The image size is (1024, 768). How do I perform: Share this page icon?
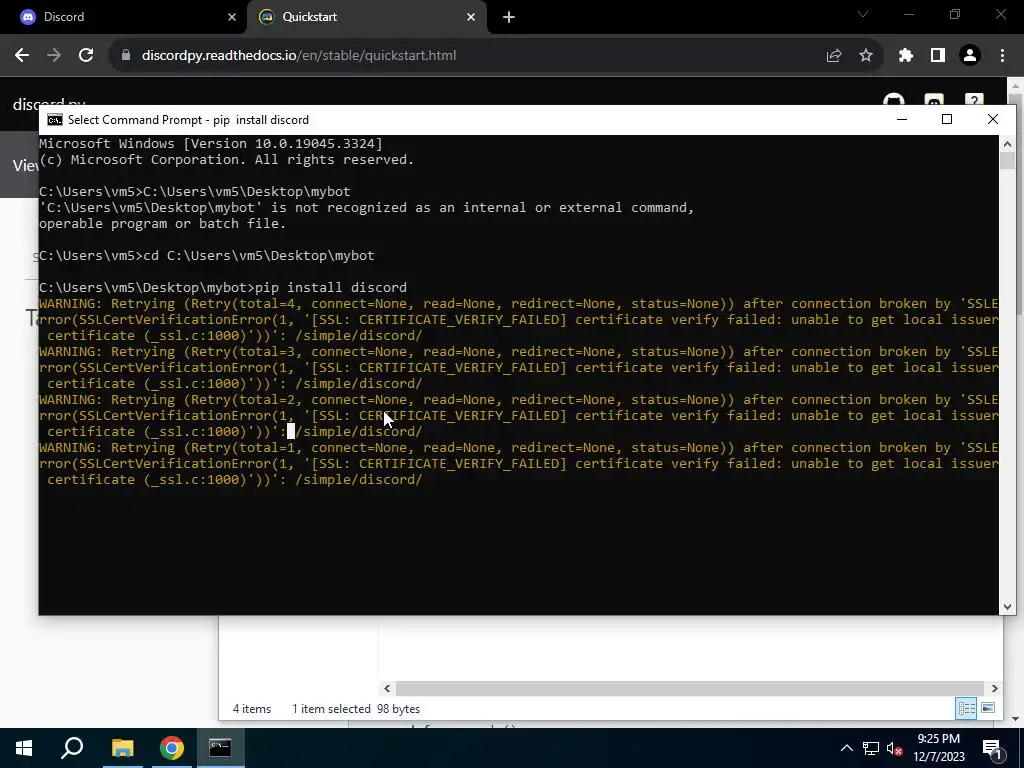tap(833, 56)
